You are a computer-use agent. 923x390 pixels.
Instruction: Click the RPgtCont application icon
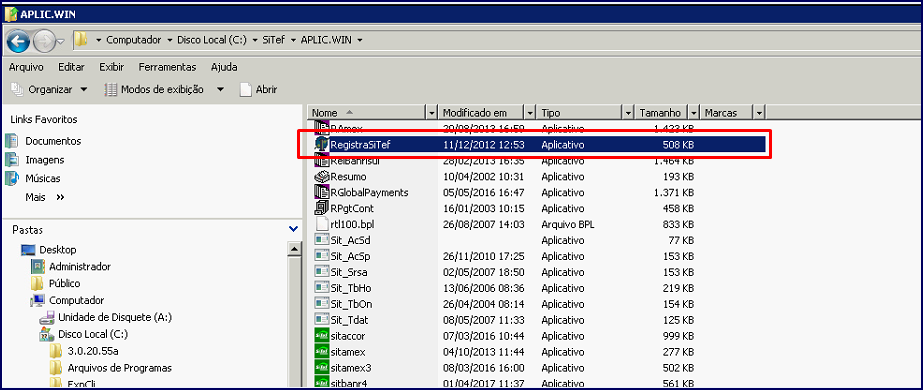click(x=321, y=208)
